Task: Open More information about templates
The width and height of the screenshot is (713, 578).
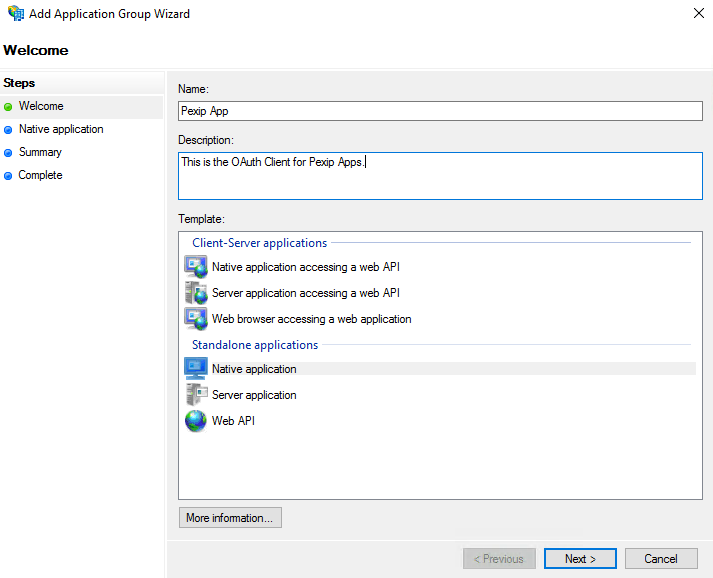Action: point(230,518)
